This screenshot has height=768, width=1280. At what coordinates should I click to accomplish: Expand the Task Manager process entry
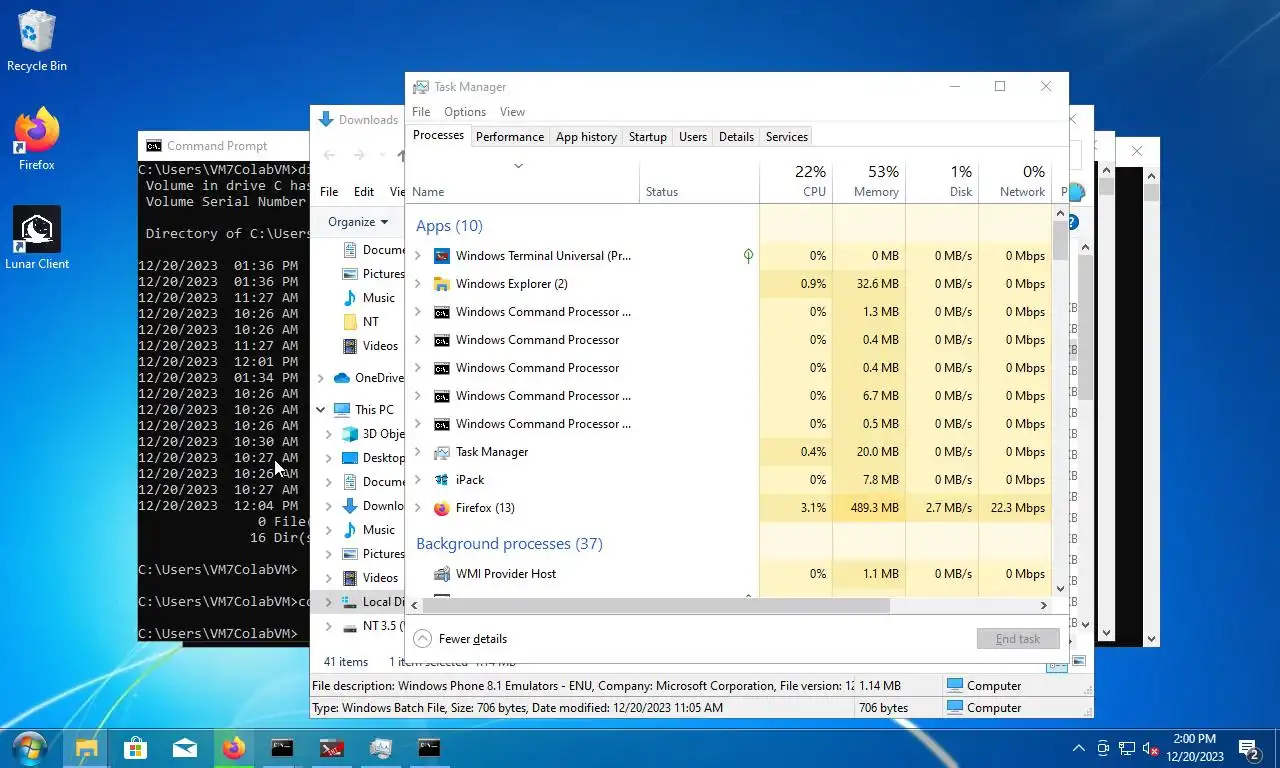418,452
